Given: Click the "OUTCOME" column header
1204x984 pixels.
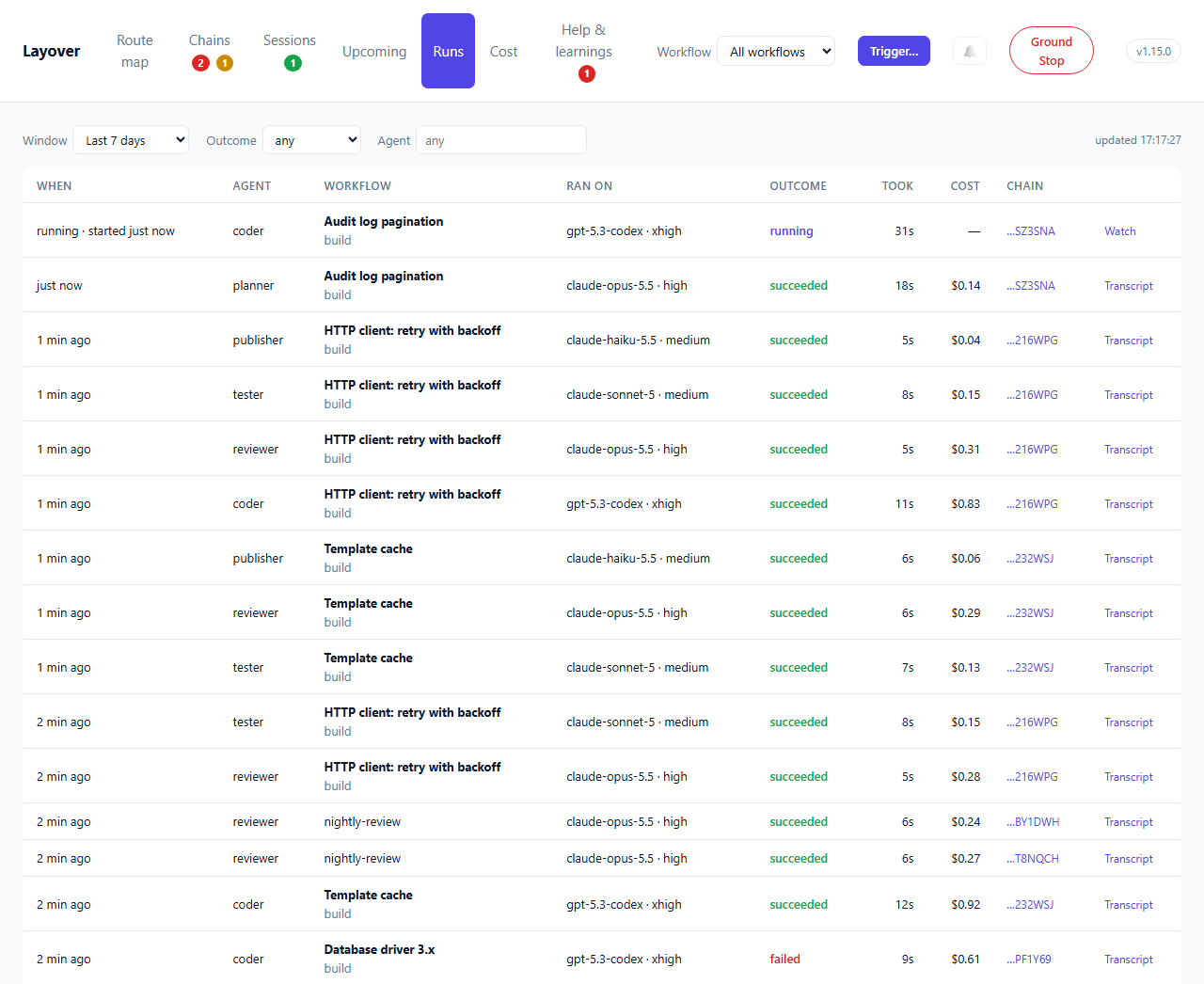Looking at the screenshot, I should (799, 185).
